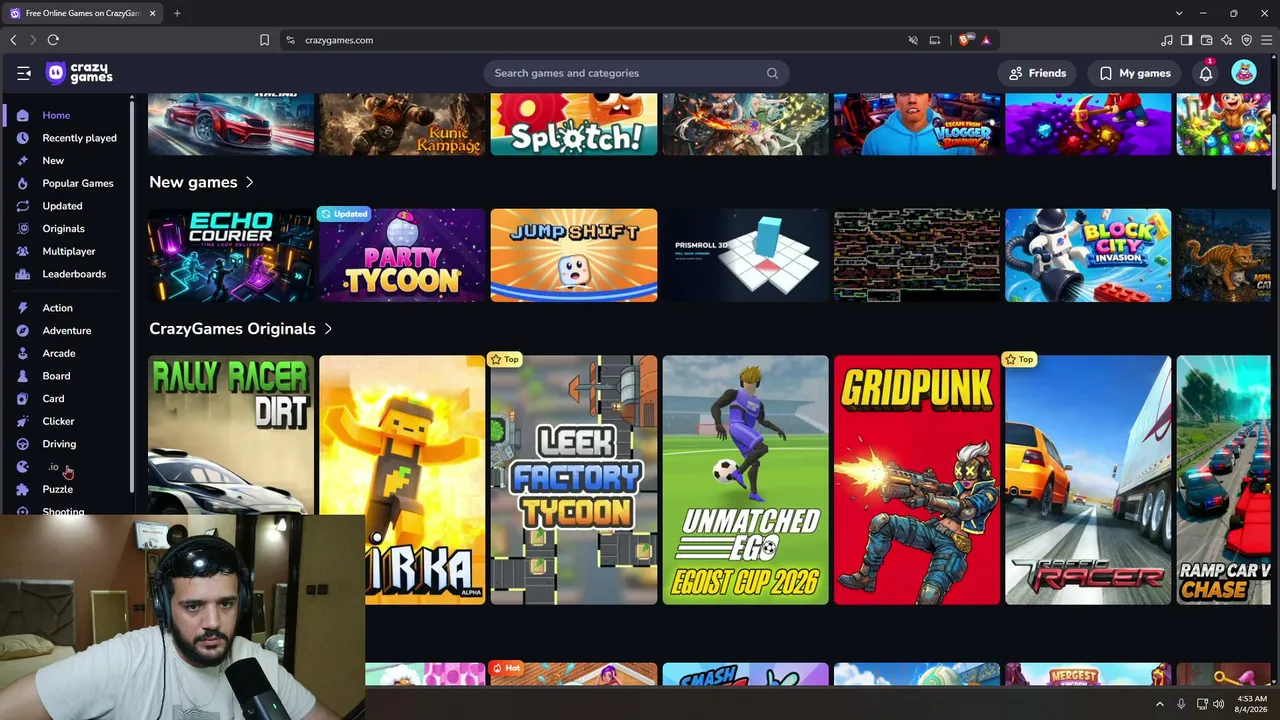
Task: Click the Brave VPN shield icon
Action: [x=1246, y=40]
